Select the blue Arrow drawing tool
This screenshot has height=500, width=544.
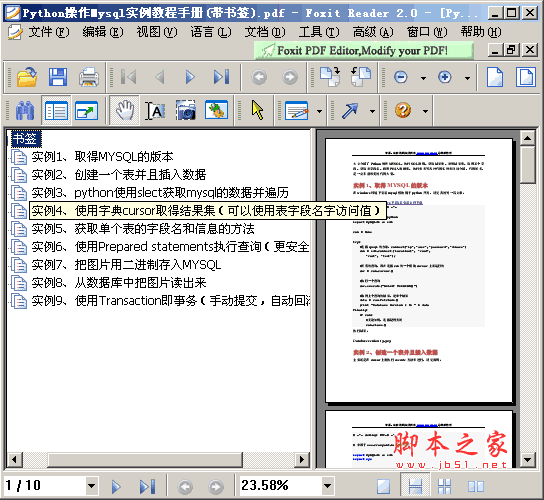(x=350, y=111)
